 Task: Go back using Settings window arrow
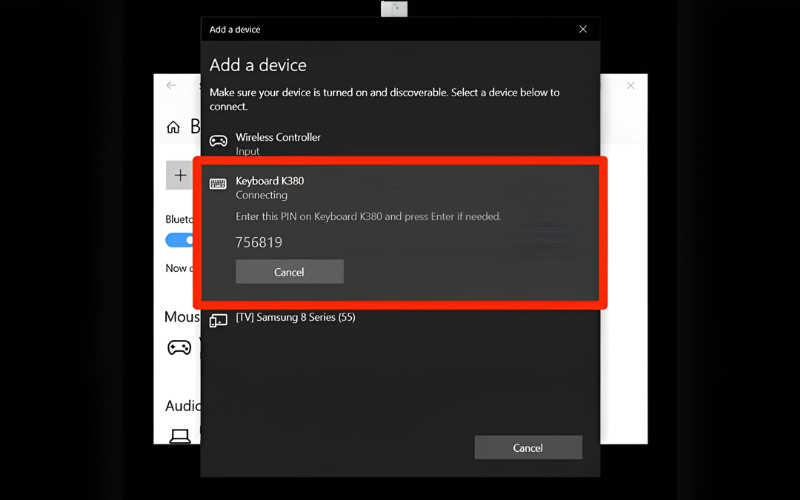[x=171, y=85]
